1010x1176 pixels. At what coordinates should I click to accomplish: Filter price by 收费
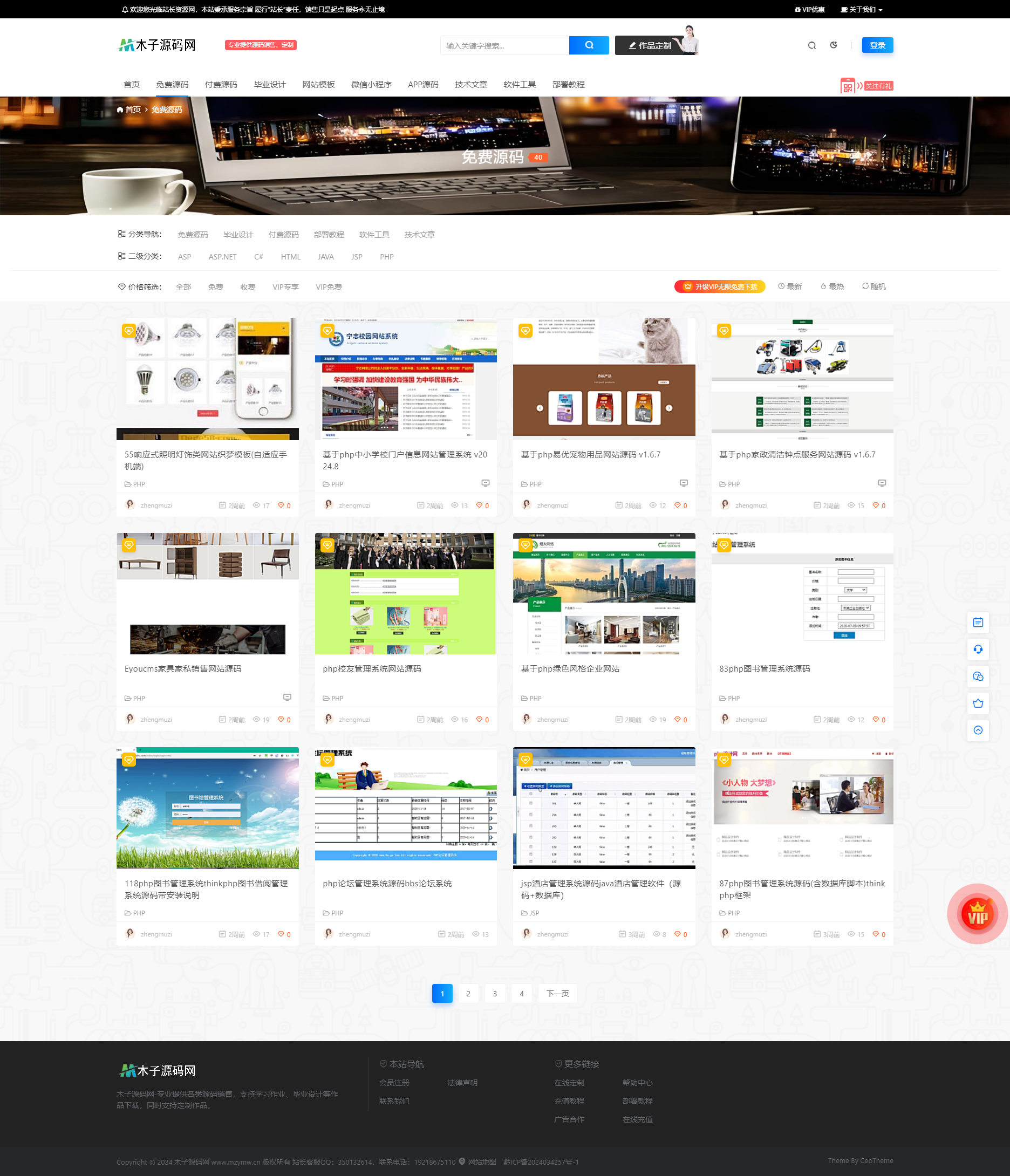click(248, 287)
